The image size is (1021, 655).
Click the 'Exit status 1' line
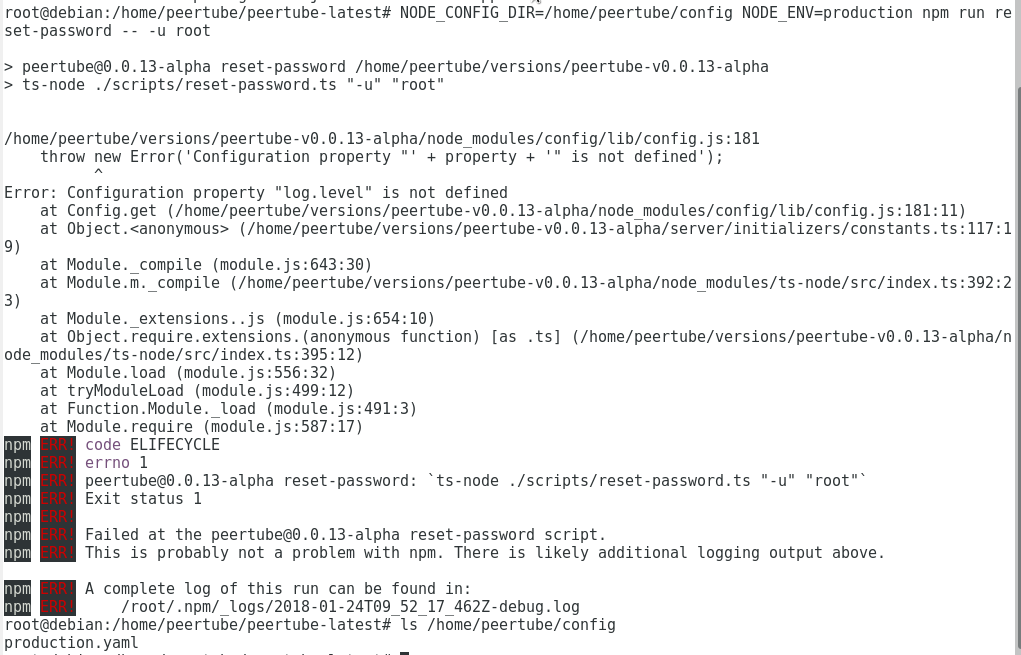pyautogui.click(x=143, y=499)
